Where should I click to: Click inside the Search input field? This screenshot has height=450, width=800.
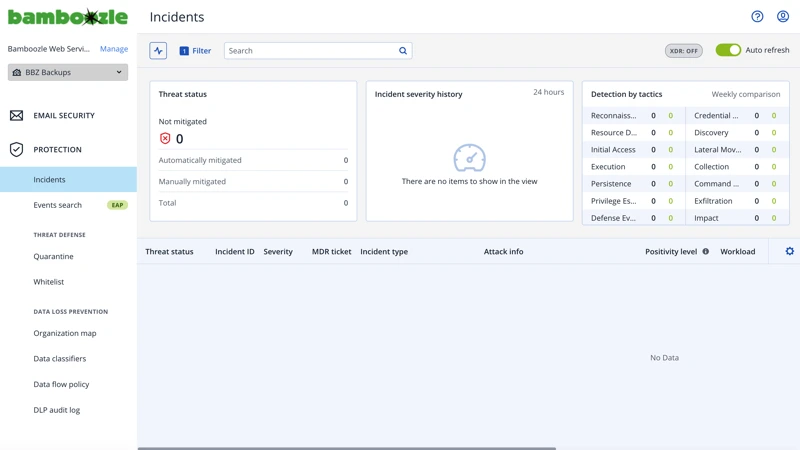(x=310, y=51)
